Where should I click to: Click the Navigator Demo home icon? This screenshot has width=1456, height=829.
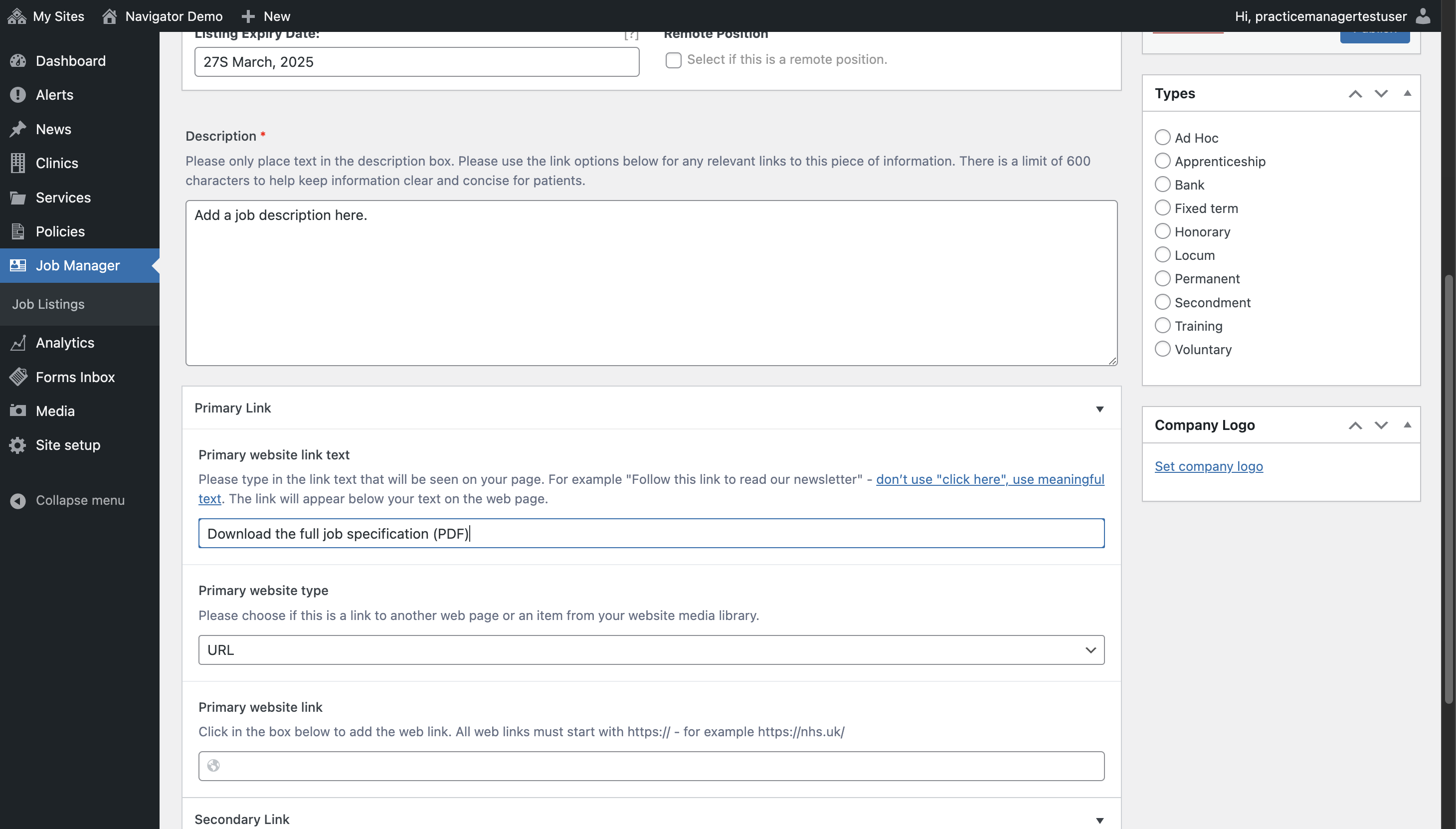pyautogui.click(x=109, y=16)
